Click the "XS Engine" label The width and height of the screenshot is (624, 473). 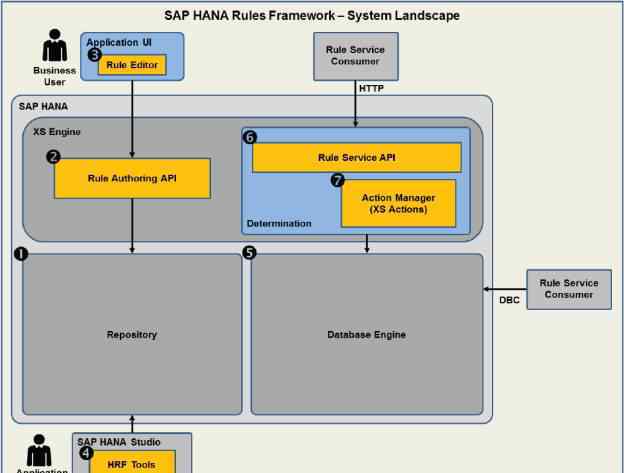[x=57, y=132]
